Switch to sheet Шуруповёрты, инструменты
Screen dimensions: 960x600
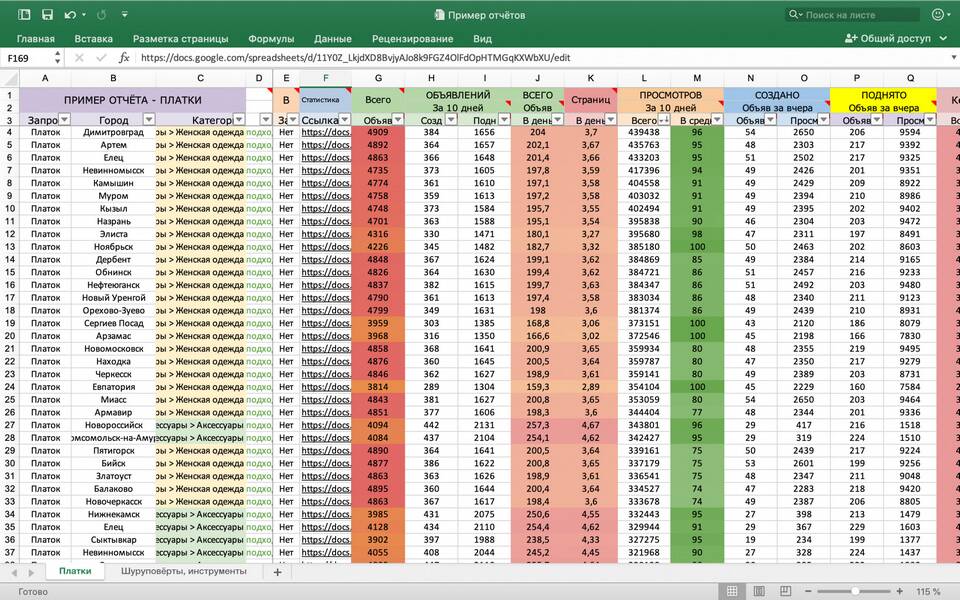183,571
